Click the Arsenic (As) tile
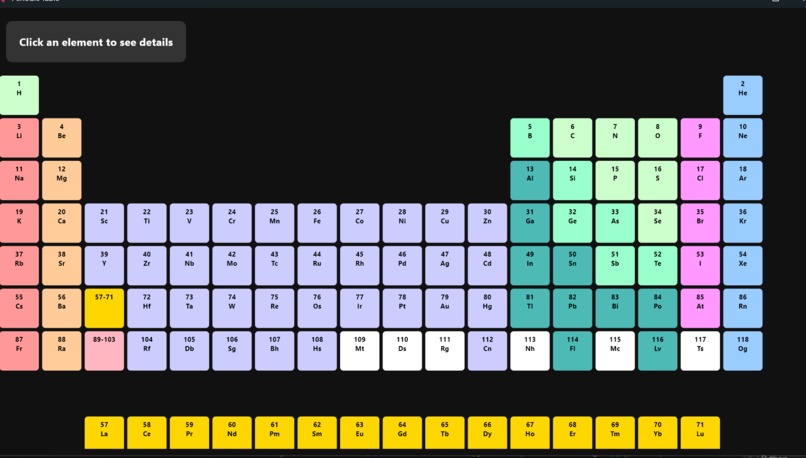Screen dimensions: 806x458 tap(615, 223)
